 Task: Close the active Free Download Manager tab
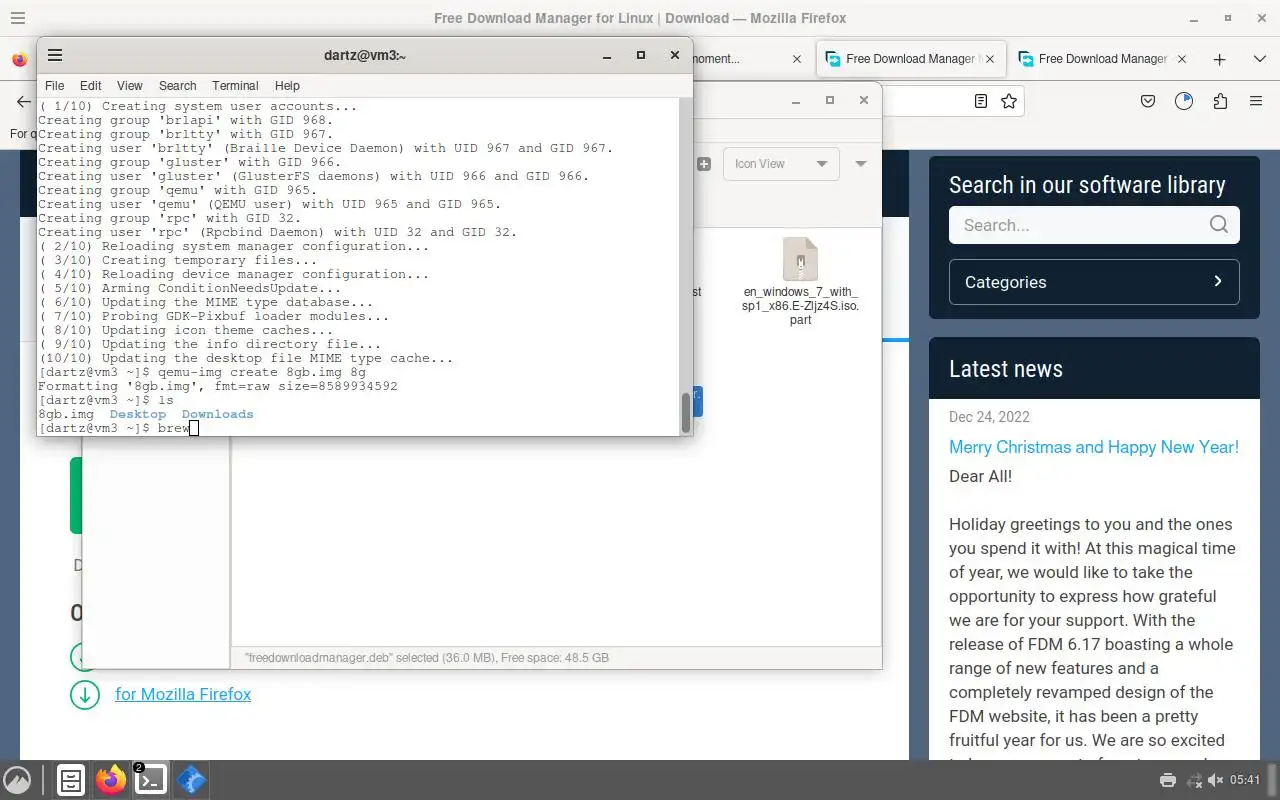click(990, 59)
